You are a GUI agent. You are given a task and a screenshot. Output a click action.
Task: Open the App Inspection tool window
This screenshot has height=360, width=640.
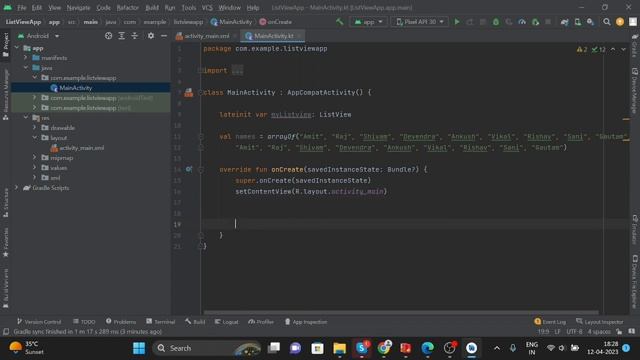pos(306,322)
